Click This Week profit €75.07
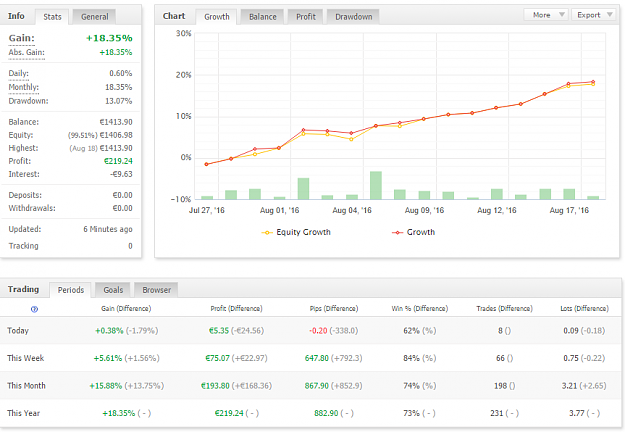Image resolution: width=625 pixels, height=432 pixels. tap(218, 358)
